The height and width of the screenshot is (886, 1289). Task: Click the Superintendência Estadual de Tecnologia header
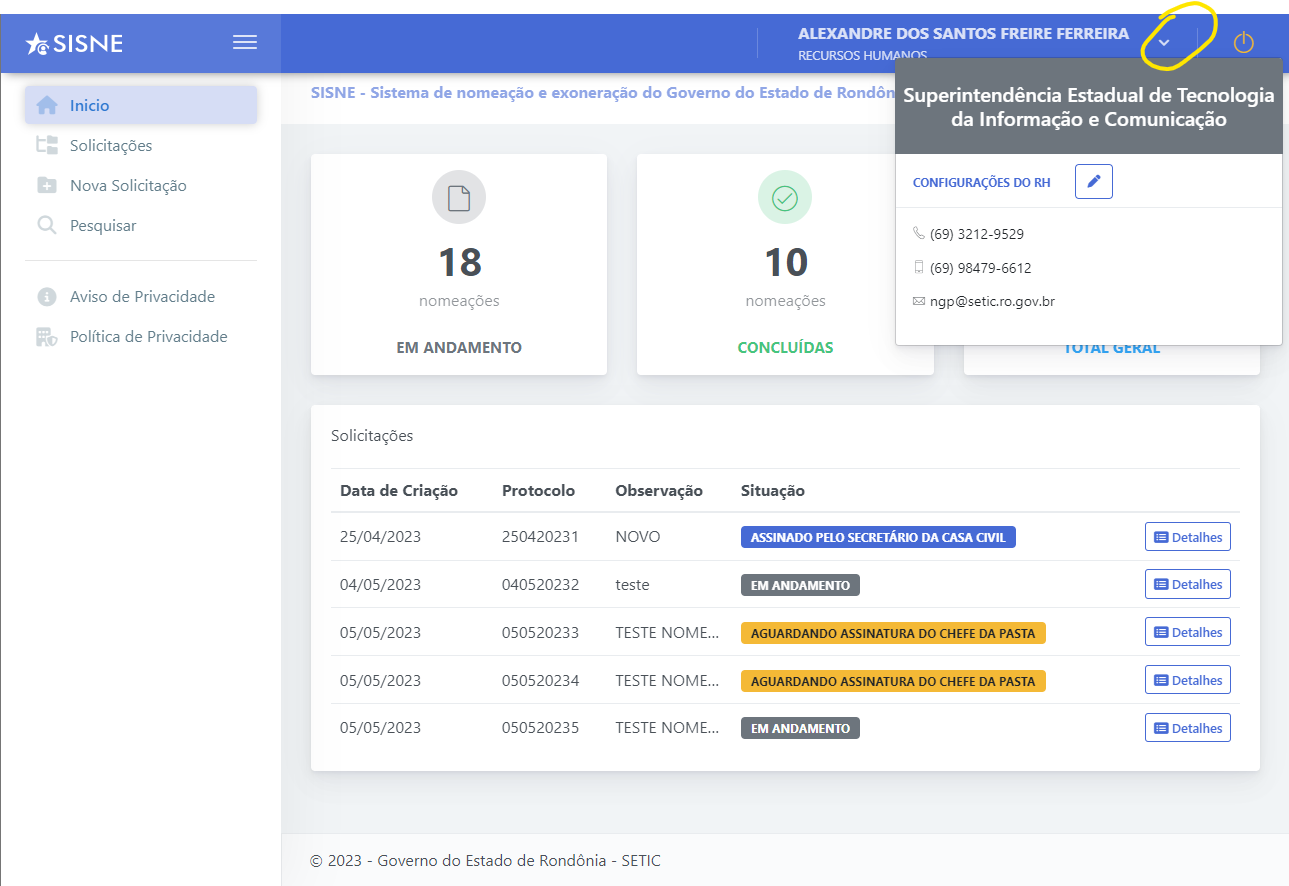tap(1089, 107)
